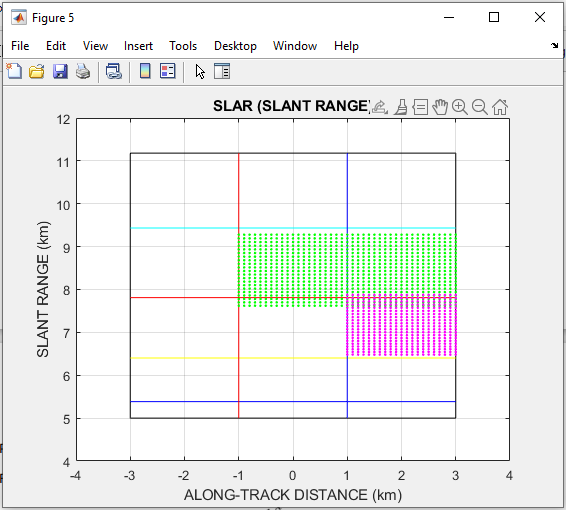Click the New Figure toolbar icon
This screenshot has height=510, width=566.
pyautogui.click(x=14, y=71)
